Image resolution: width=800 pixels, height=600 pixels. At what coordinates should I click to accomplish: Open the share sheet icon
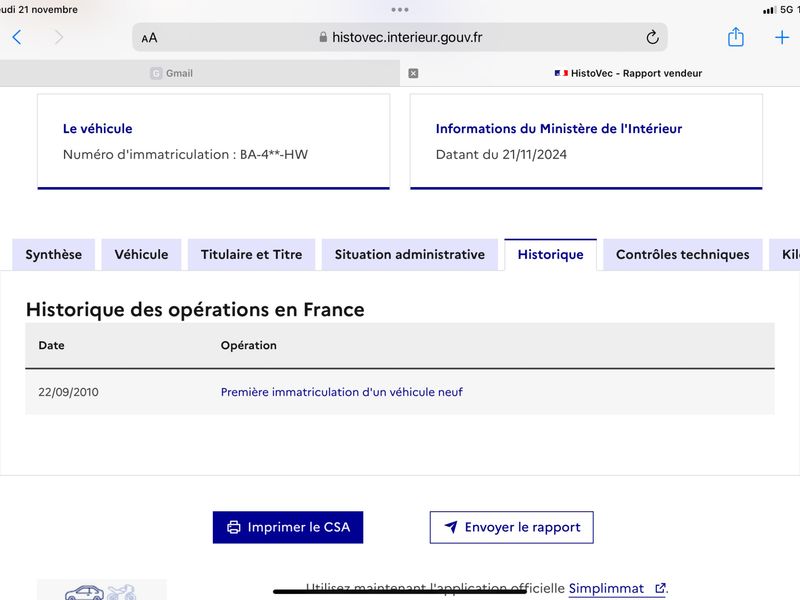pos(735,37)
